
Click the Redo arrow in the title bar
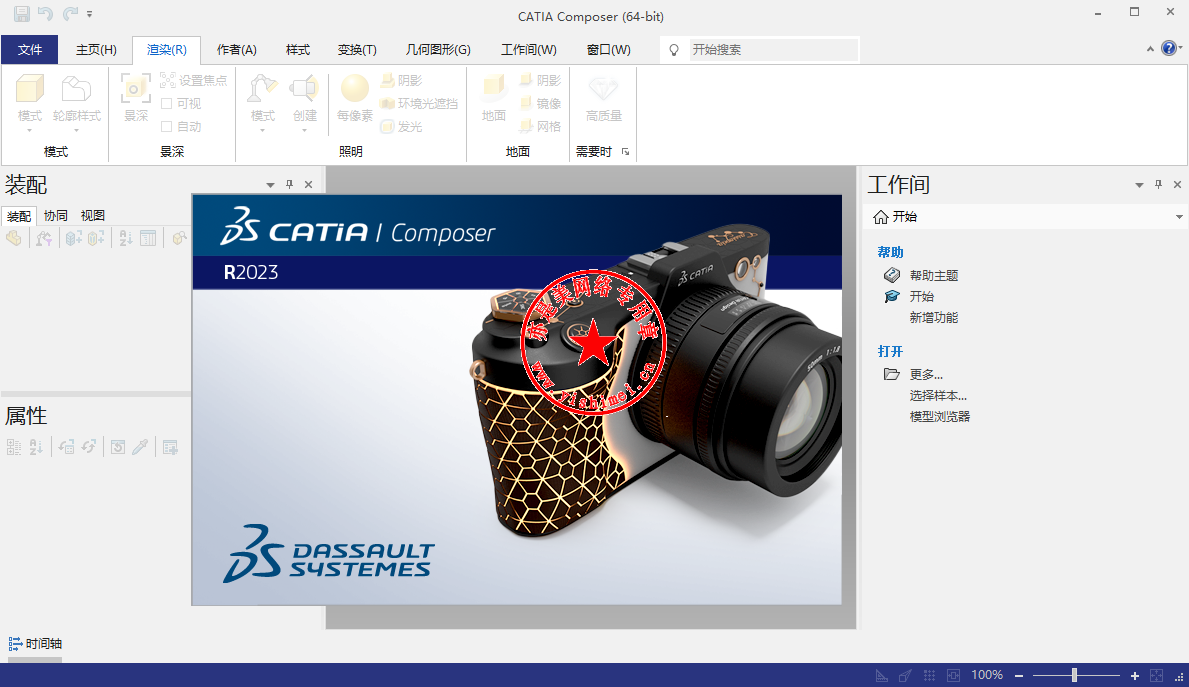click(x=70, y=14)
